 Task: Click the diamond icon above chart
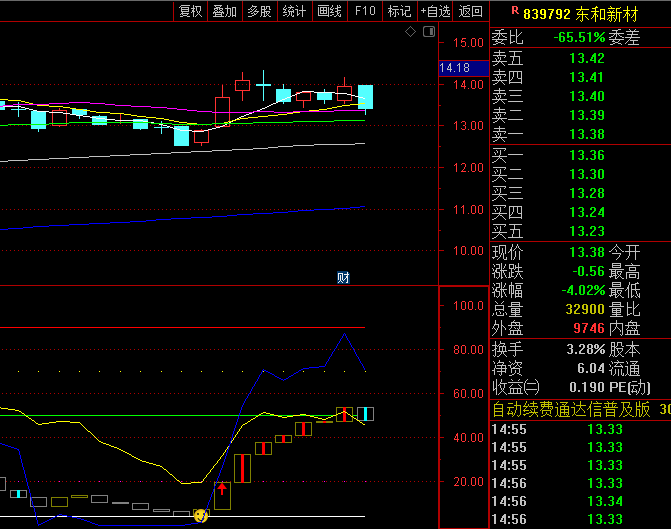coord(410,32)
